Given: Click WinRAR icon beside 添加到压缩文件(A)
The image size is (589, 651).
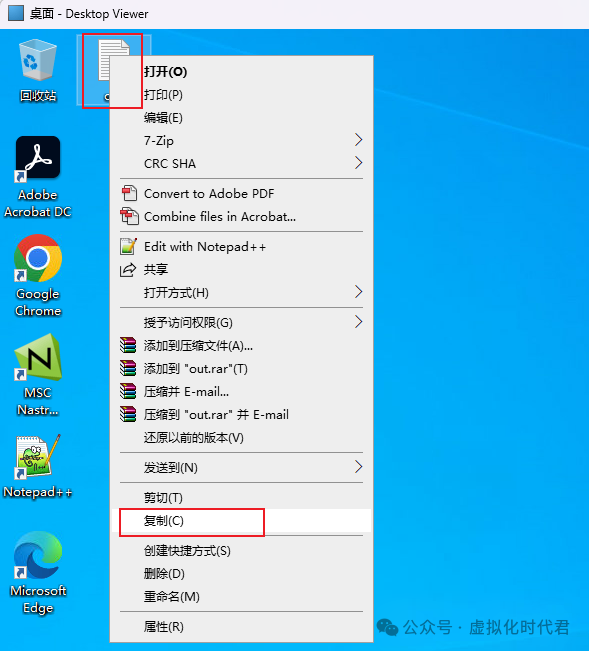Looking at the screenshot, I should 128,345.
